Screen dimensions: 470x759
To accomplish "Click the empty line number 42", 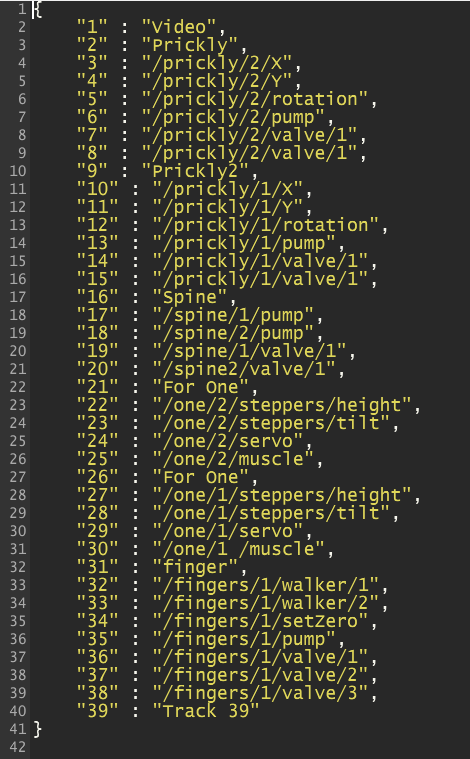I will [x=18, y=747].
